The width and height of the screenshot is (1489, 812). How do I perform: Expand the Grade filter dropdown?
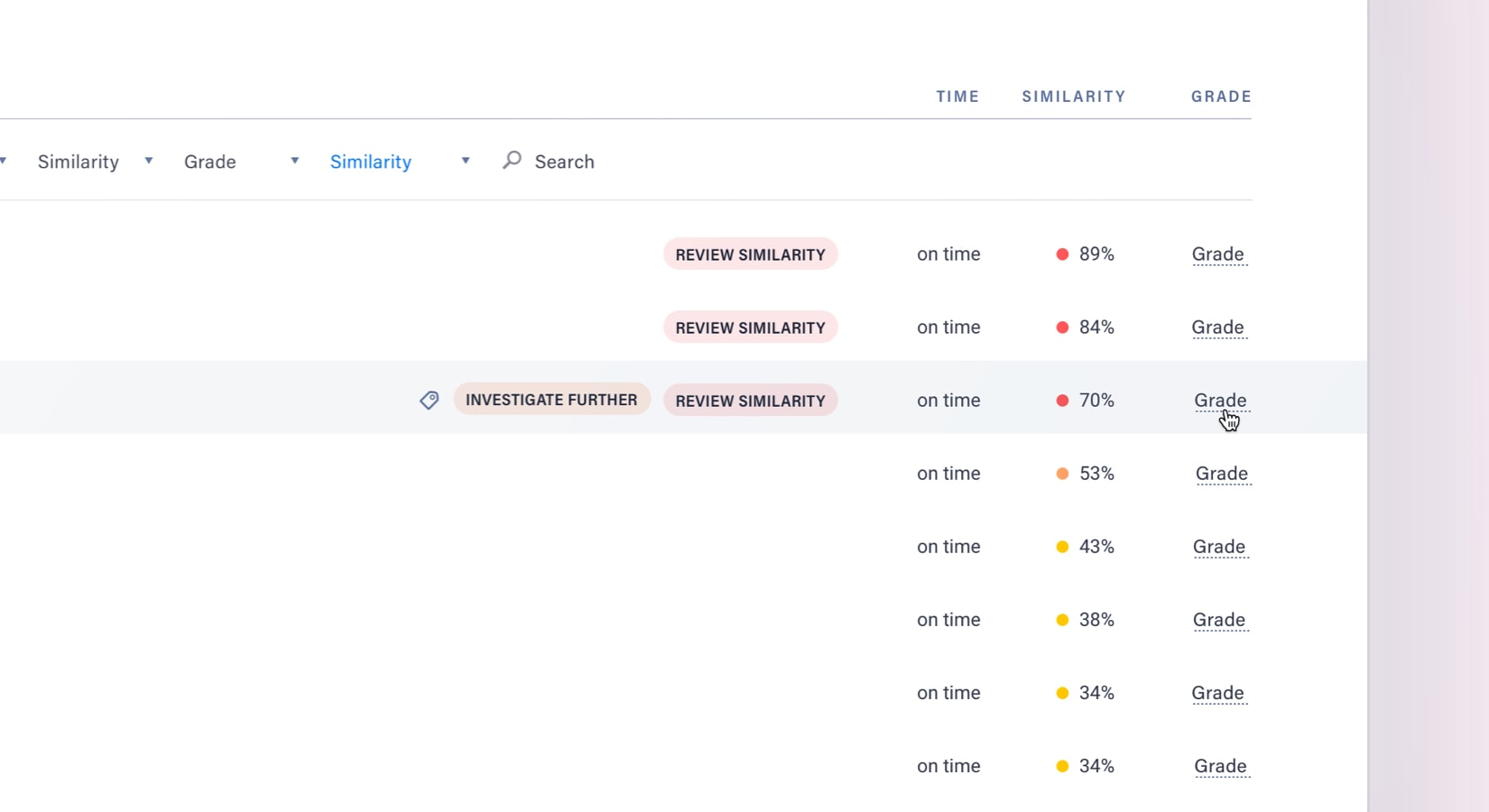coord(241,161)
